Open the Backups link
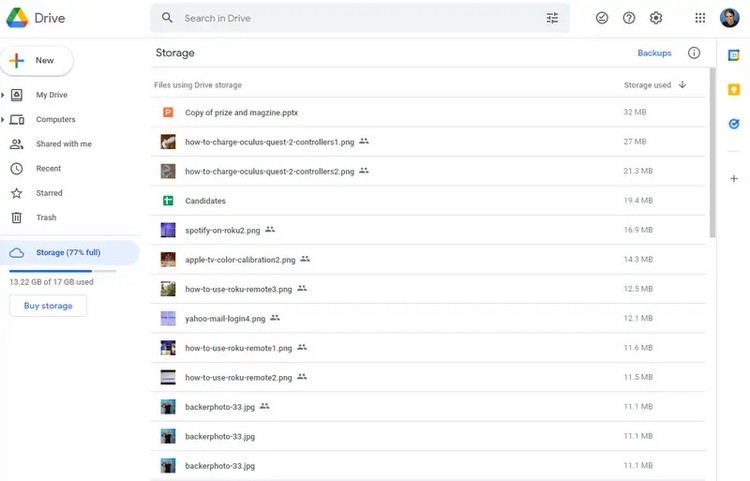 tap(654, 53)
